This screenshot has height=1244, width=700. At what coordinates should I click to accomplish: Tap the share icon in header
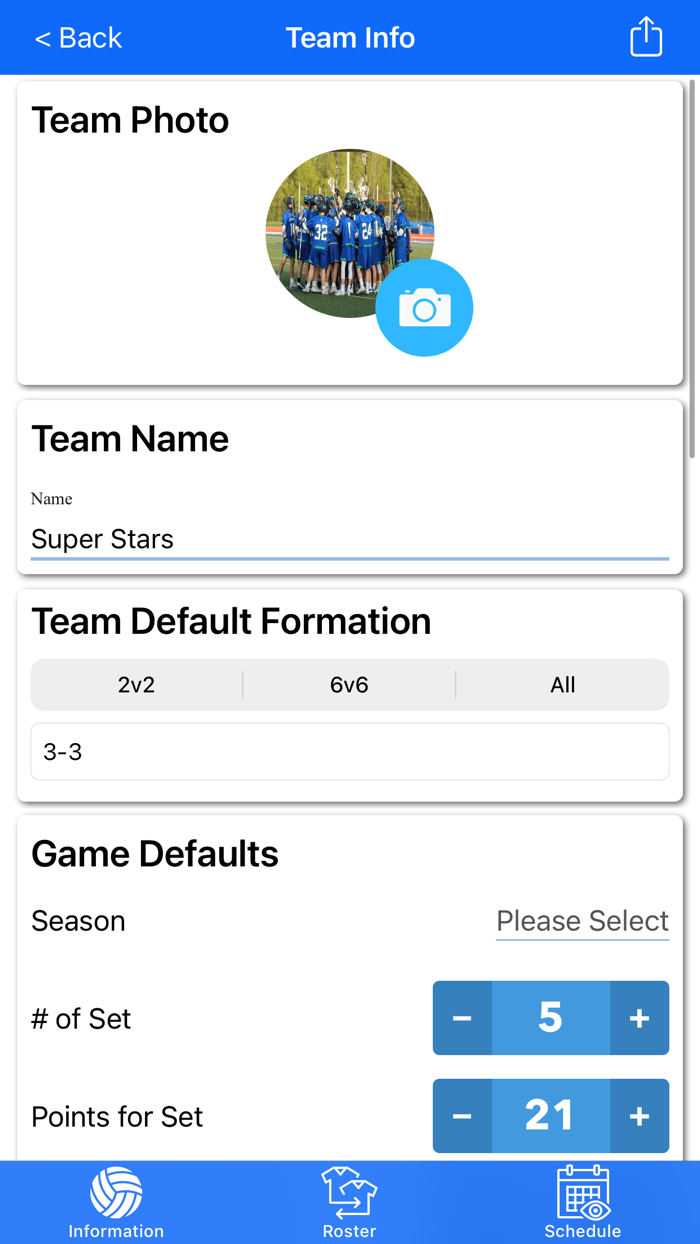tap(646, 38)
